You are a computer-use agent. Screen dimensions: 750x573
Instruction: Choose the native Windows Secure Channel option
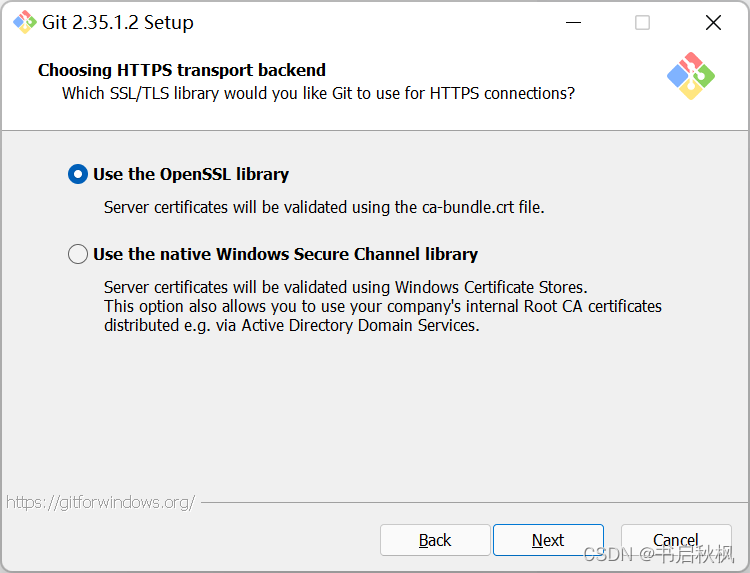[x=78, y=254]
